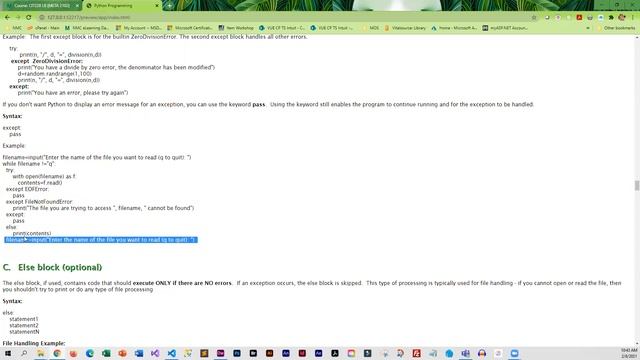The width and height of the screenshot is (640, 360).
Task: Open VitalSource Library bookmark
Action: coord(405,28)
